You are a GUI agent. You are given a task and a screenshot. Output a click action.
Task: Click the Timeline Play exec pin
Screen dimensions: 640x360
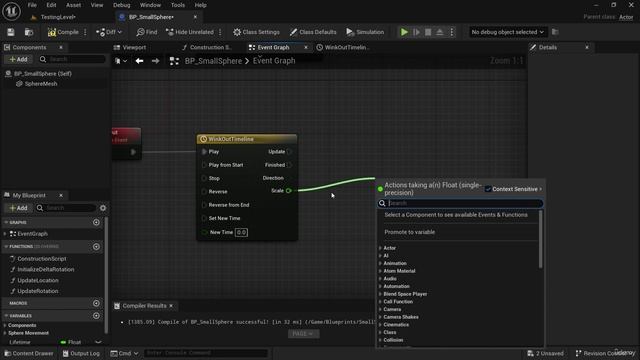point(204,151)
